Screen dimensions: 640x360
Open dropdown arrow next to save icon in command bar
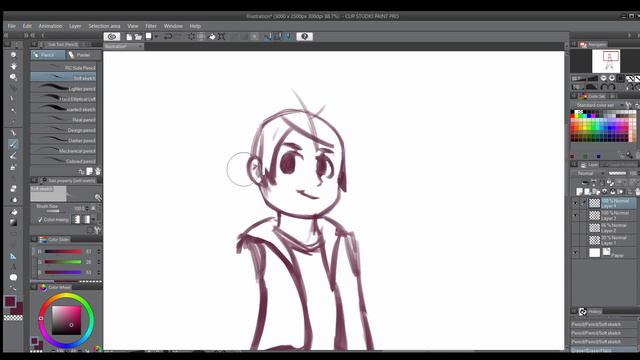156,37
